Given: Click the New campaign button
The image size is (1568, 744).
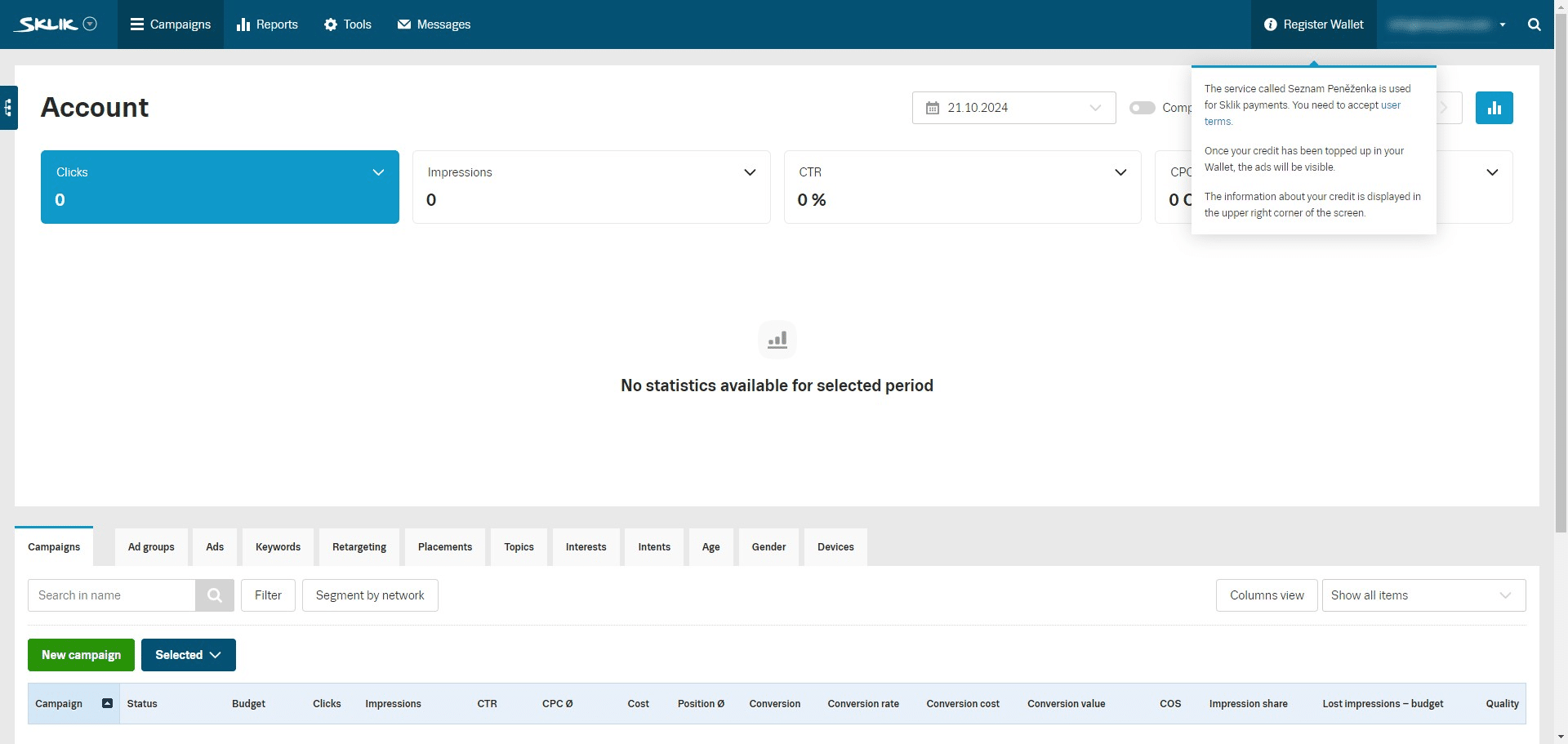Looking at the screenshot, I should pyautogui.click(x=81, y=655).
